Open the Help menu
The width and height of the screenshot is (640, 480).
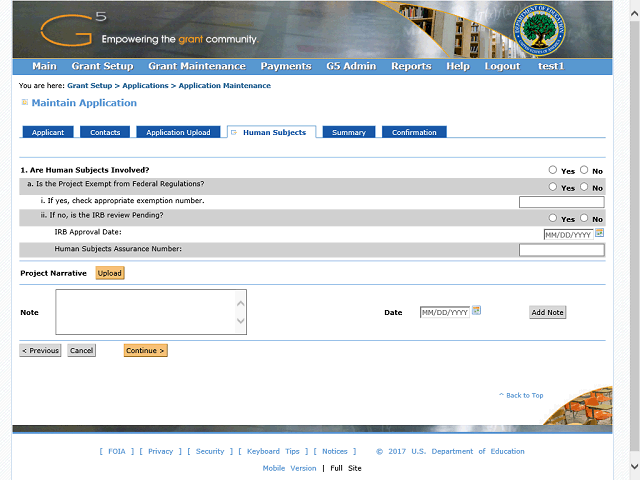tap(458, 66)
